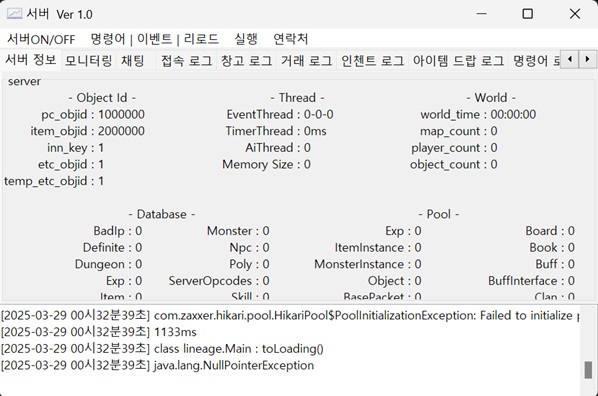Click the class lineage.Main : toLoading() log line
The width and height of the screenshot is (598, 396).
point(162,349)
